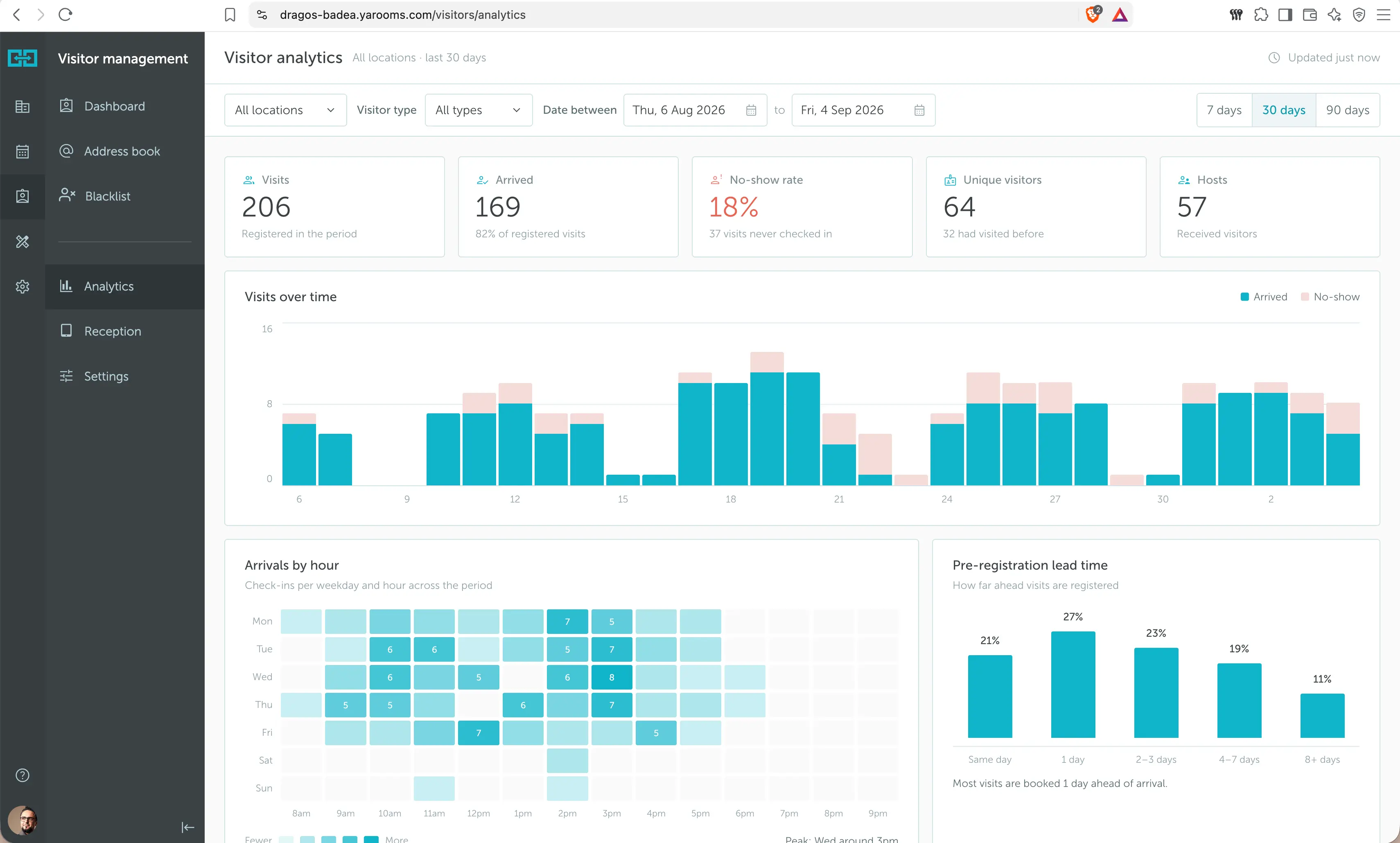Click the 27% 1 day lead-time bar
Image resolution: width=1400 pixels, height=843 pixels.
point(1073,685)
